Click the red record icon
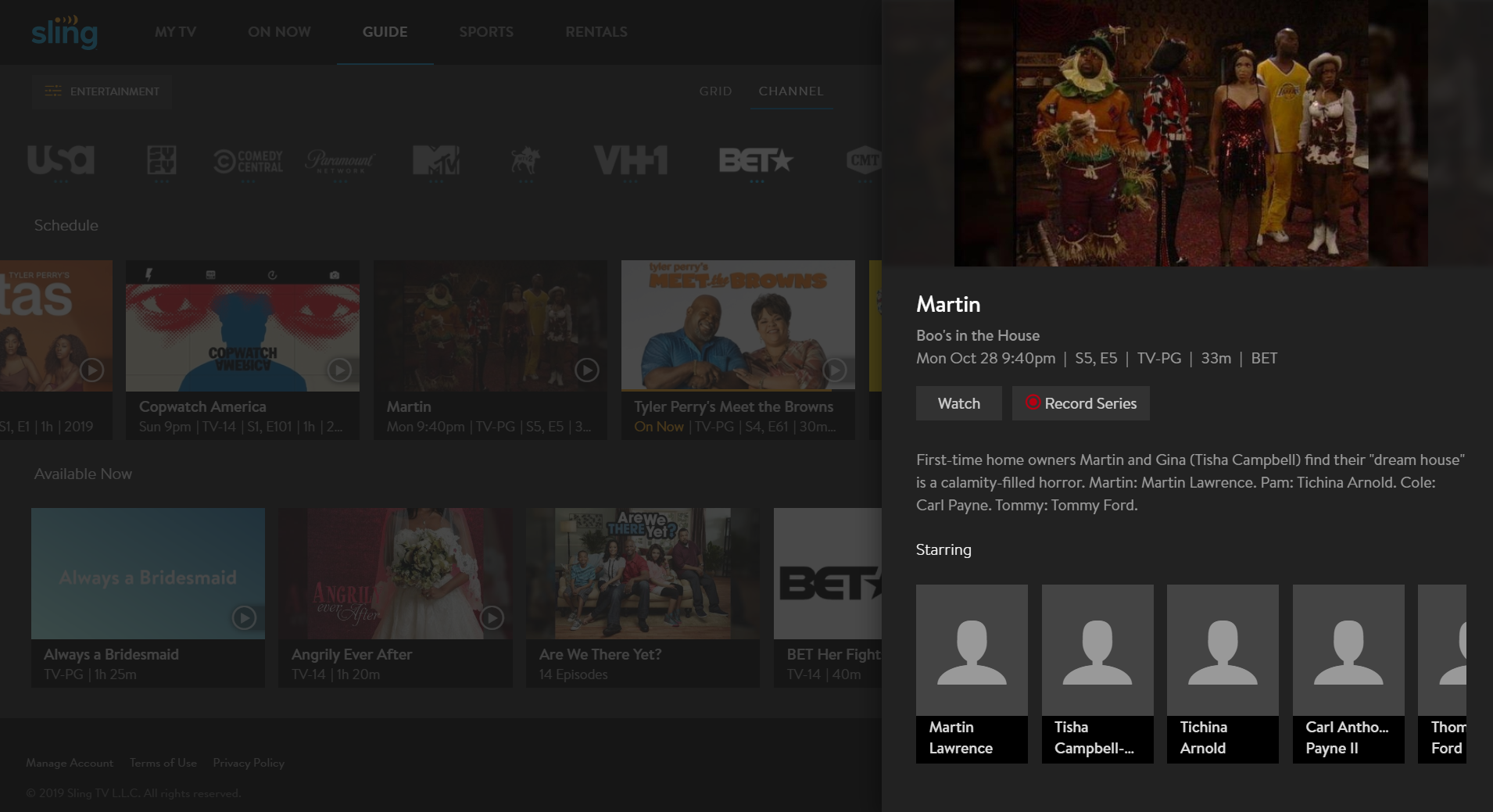Viewport: 1493px width, 812px height. (1033, 402)
